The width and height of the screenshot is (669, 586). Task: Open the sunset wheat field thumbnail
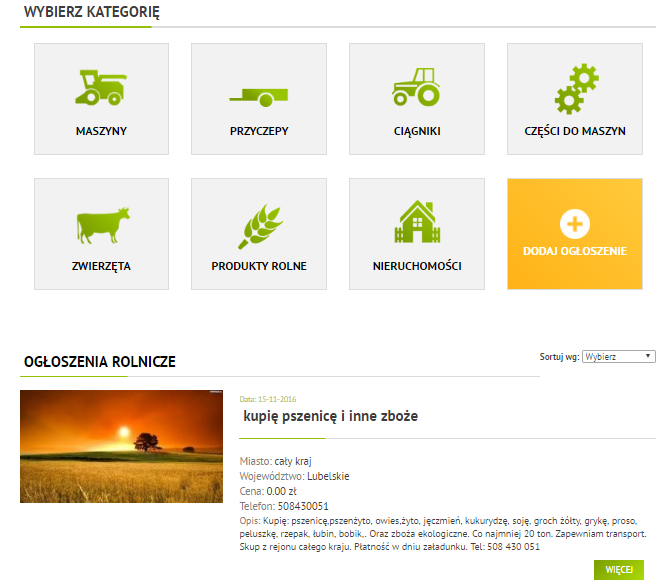click(x=121, y=446)
